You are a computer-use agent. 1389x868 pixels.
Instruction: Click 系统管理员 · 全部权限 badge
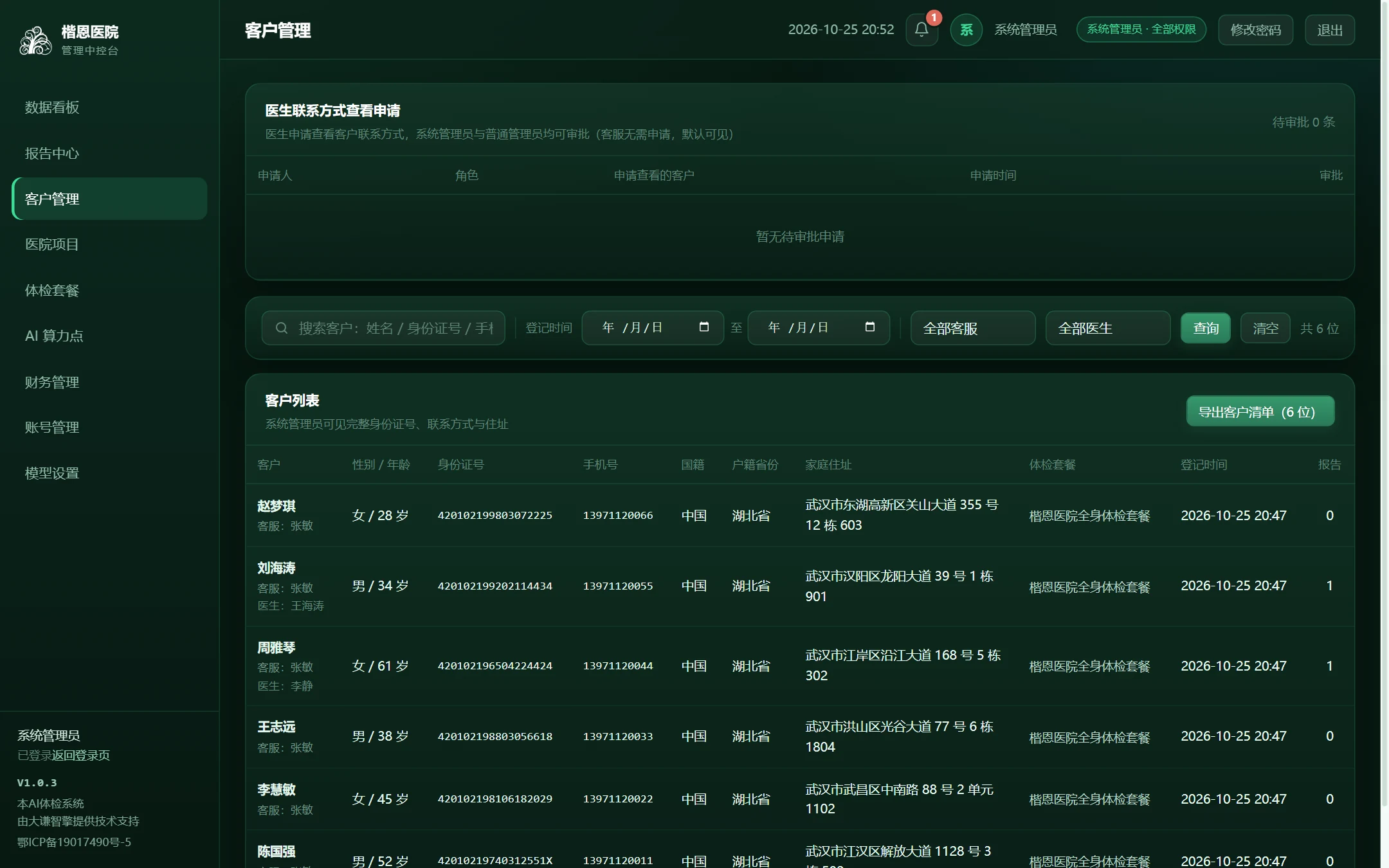1141,29
